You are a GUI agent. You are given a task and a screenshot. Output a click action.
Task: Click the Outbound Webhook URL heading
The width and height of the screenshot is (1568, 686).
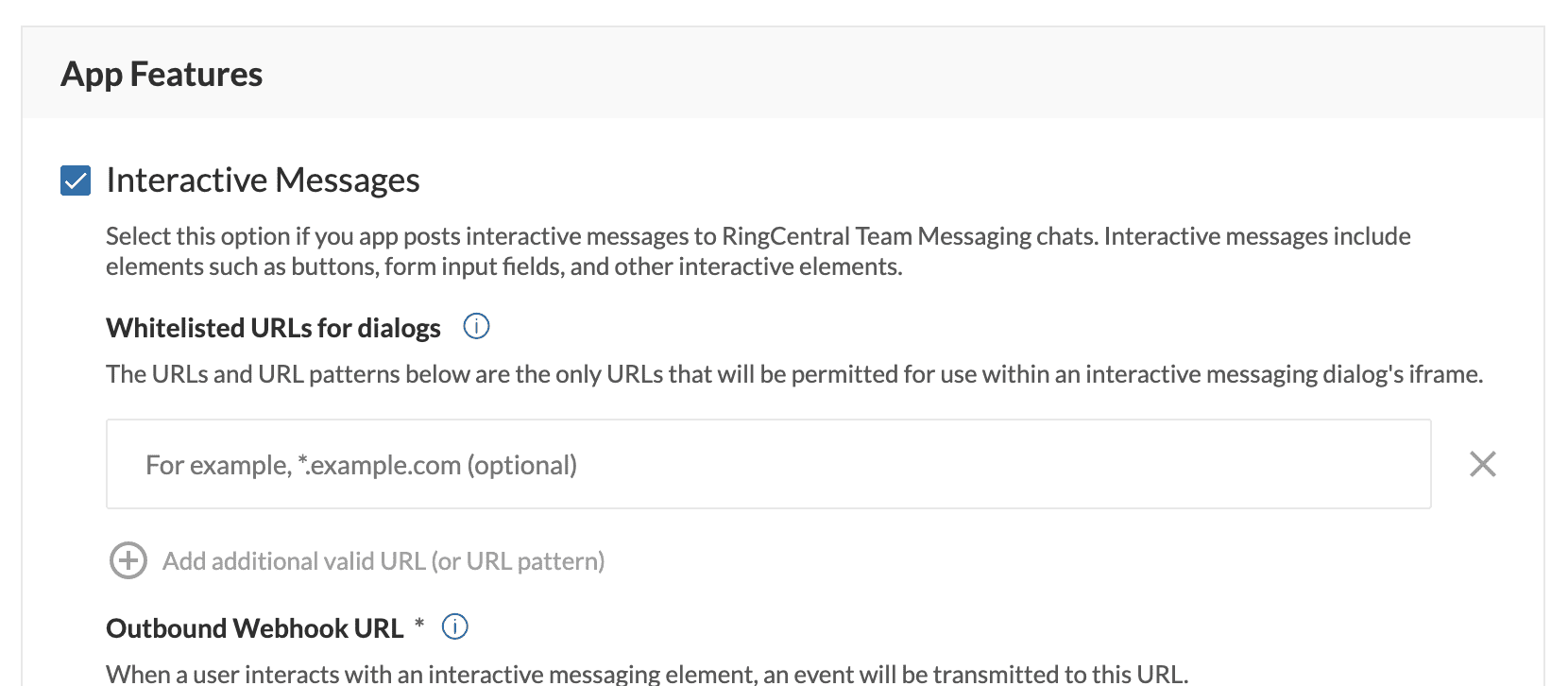coord(255,628)
